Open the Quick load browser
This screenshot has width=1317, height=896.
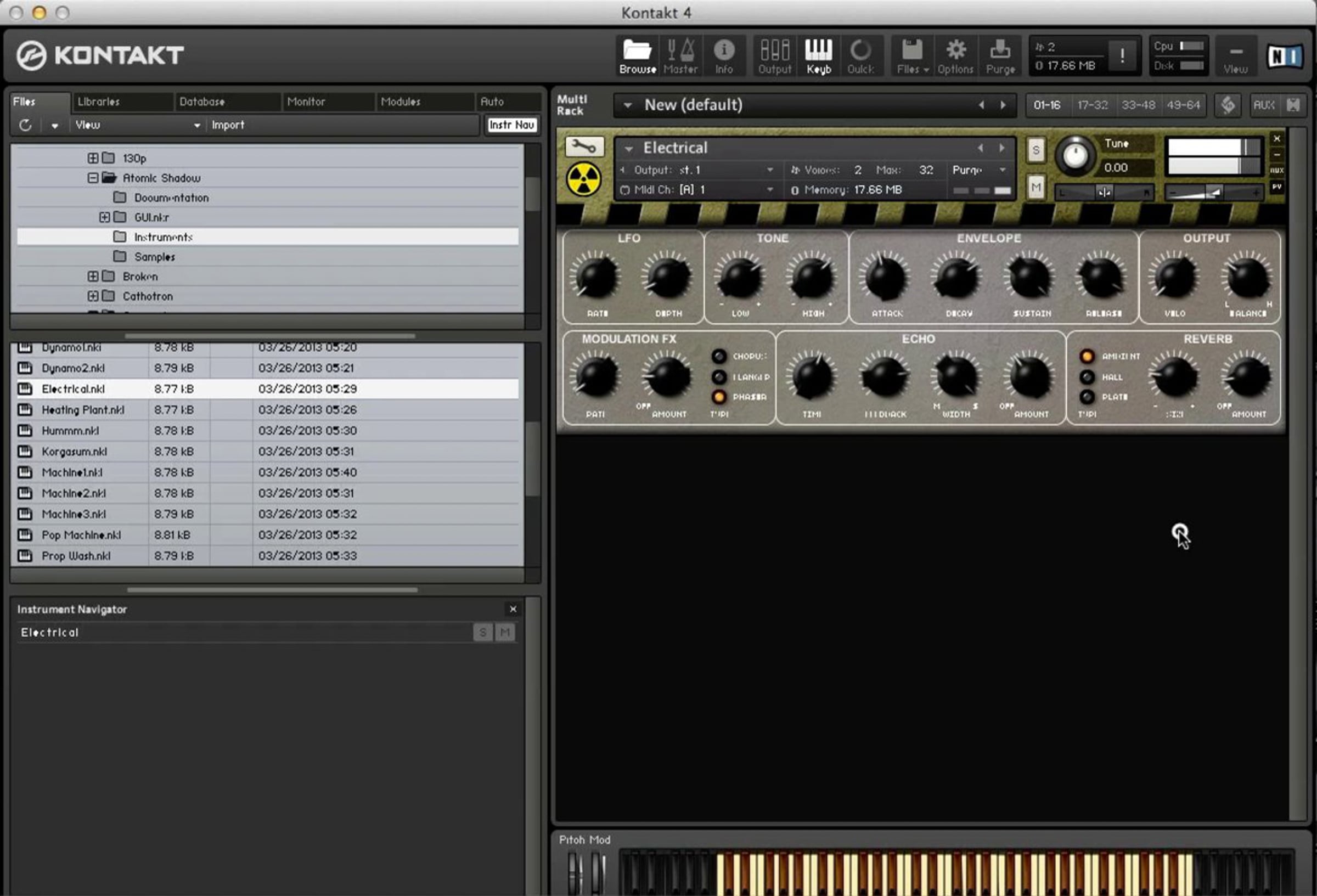[x=860, y=55]
